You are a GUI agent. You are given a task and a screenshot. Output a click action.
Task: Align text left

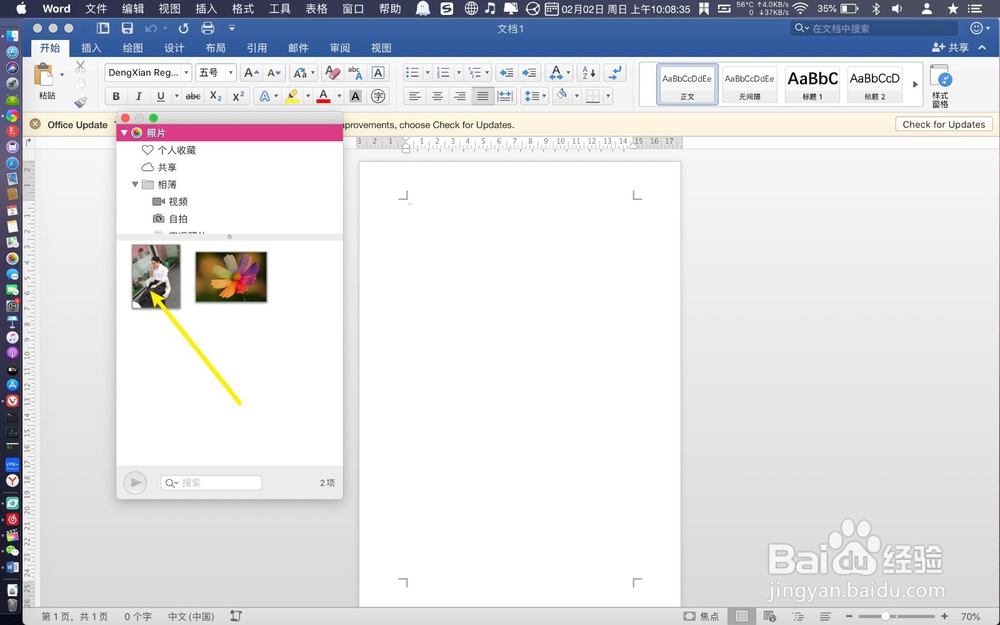[415, 96]
